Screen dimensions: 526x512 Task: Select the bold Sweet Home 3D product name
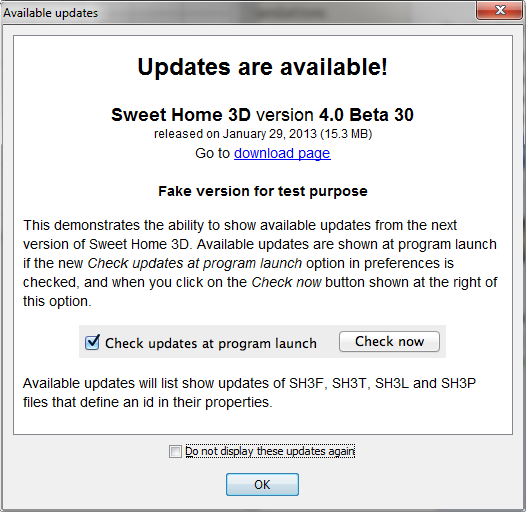click(181, 115)
